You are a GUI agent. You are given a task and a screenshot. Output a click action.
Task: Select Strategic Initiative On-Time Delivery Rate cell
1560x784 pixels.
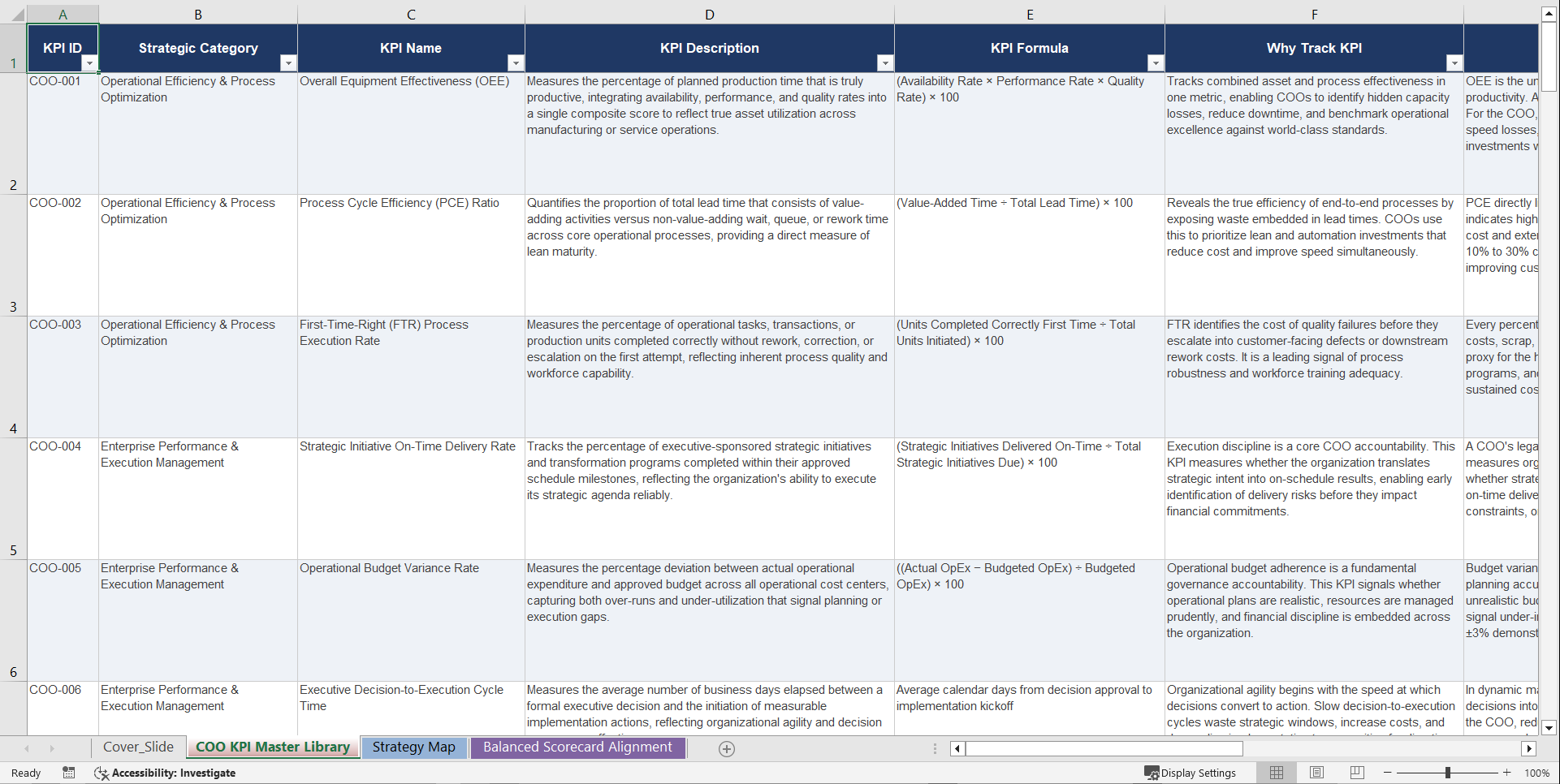[411, 498]
